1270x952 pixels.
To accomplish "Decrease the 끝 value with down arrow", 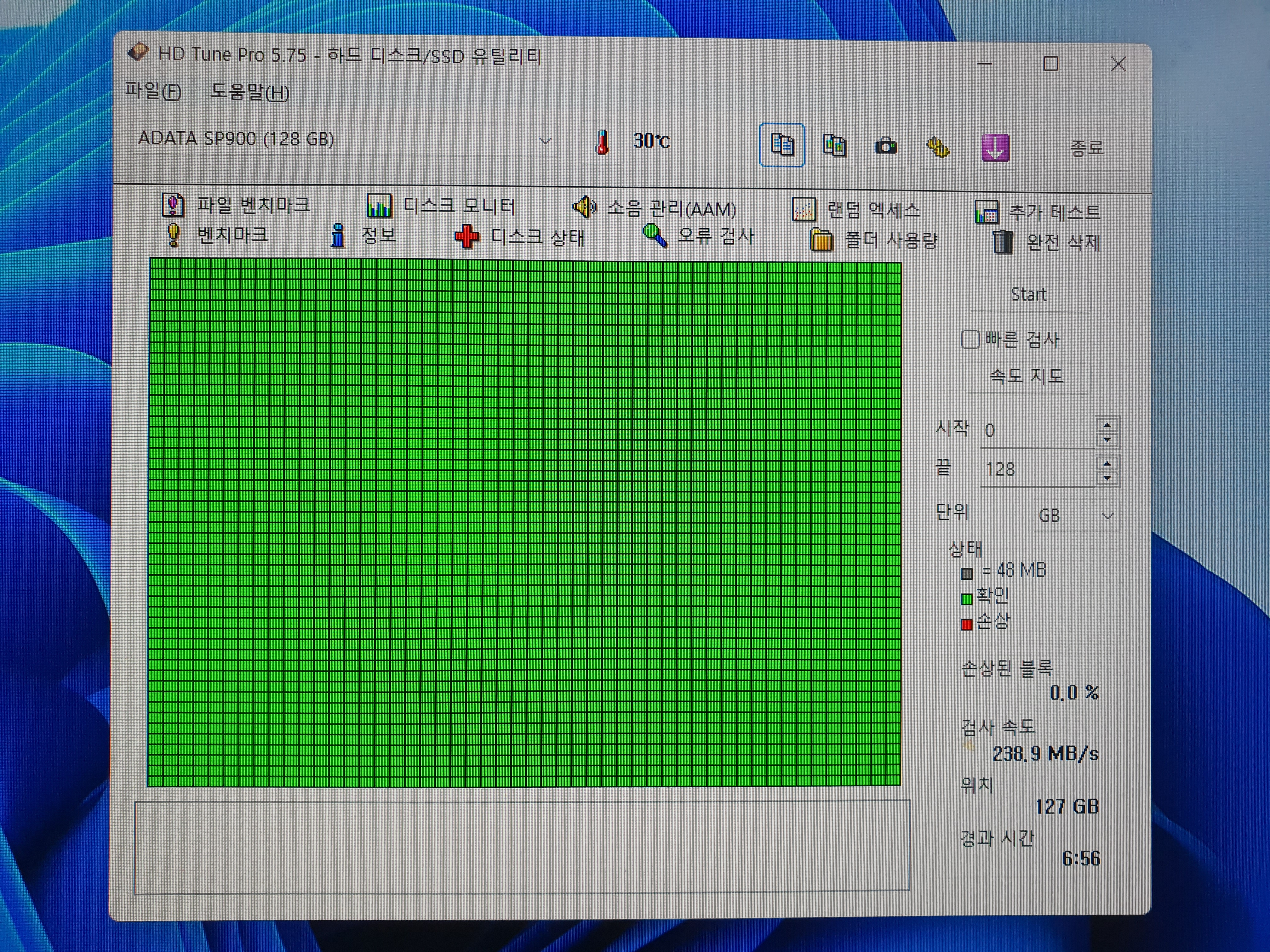I will [x=1107, y=479].
